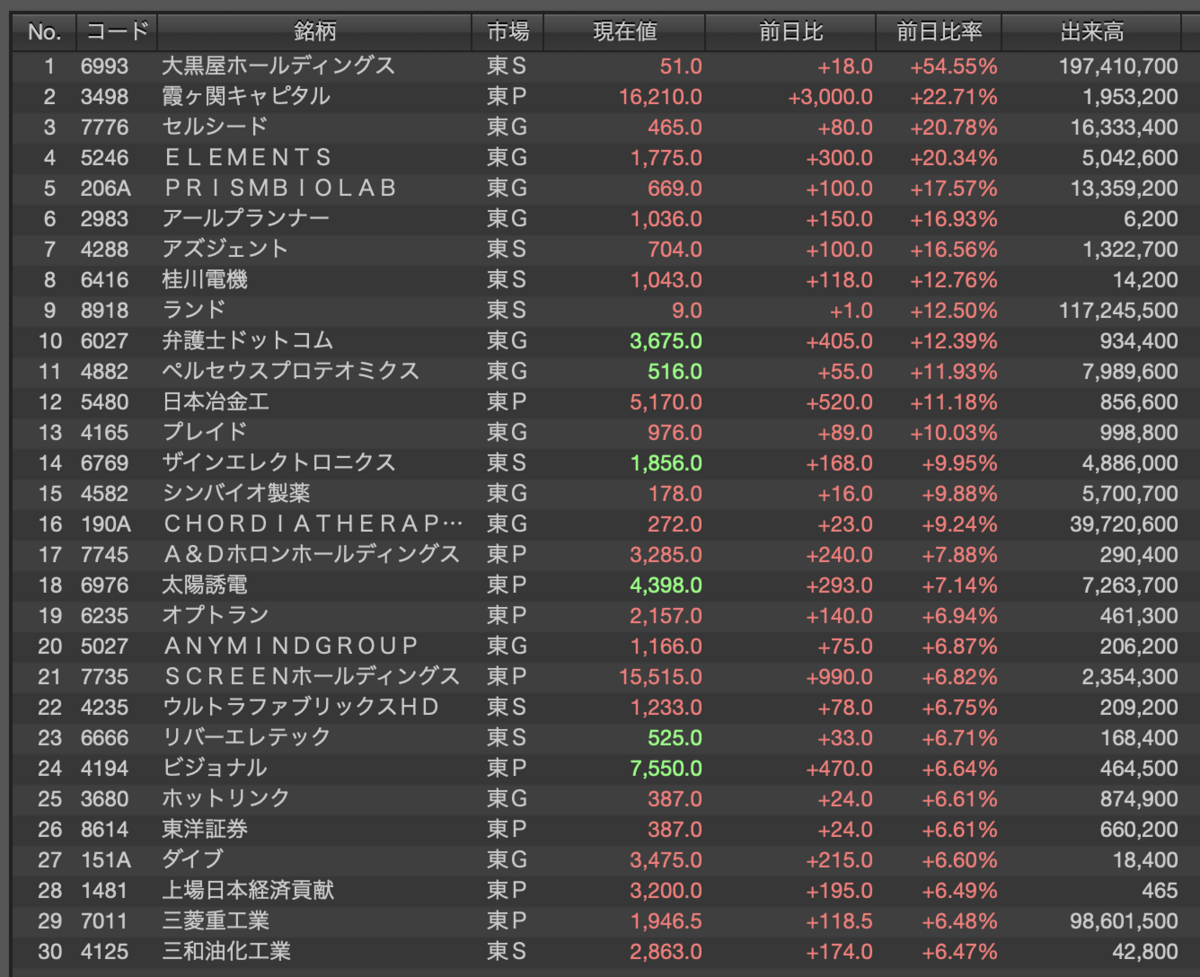Select rank number 1

pyautogui.click(x=50, y=66)
